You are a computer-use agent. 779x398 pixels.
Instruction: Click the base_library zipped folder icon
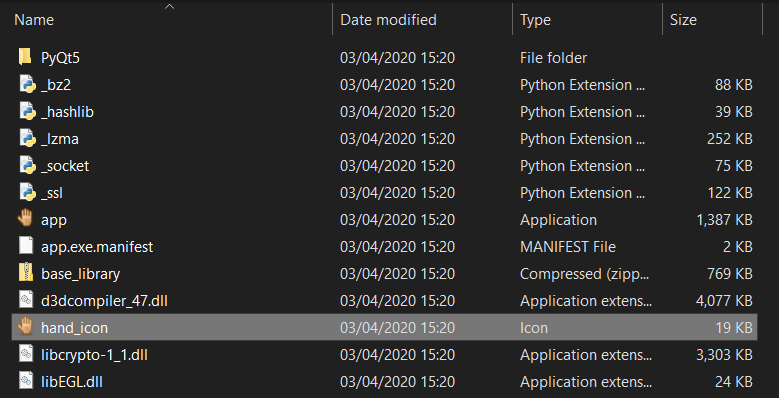[x=25, y=273]
